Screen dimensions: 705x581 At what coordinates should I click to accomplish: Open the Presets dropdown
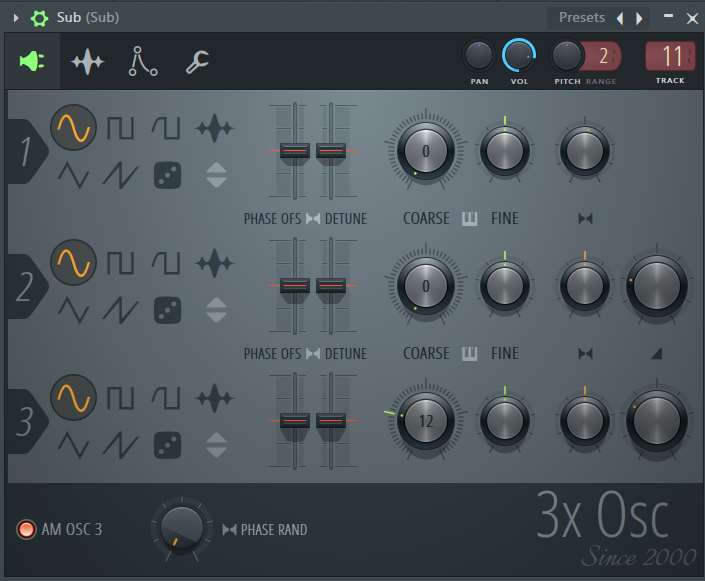coord(581,18)
